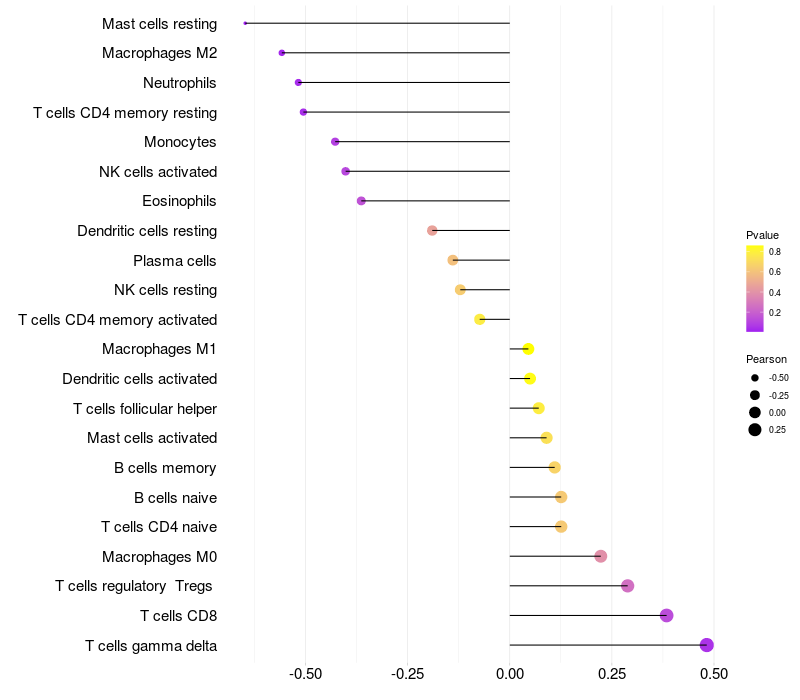Click the Mast cells resting data point
The width and height of the screenshot is (800, 700).
click(x=245, y=23)
